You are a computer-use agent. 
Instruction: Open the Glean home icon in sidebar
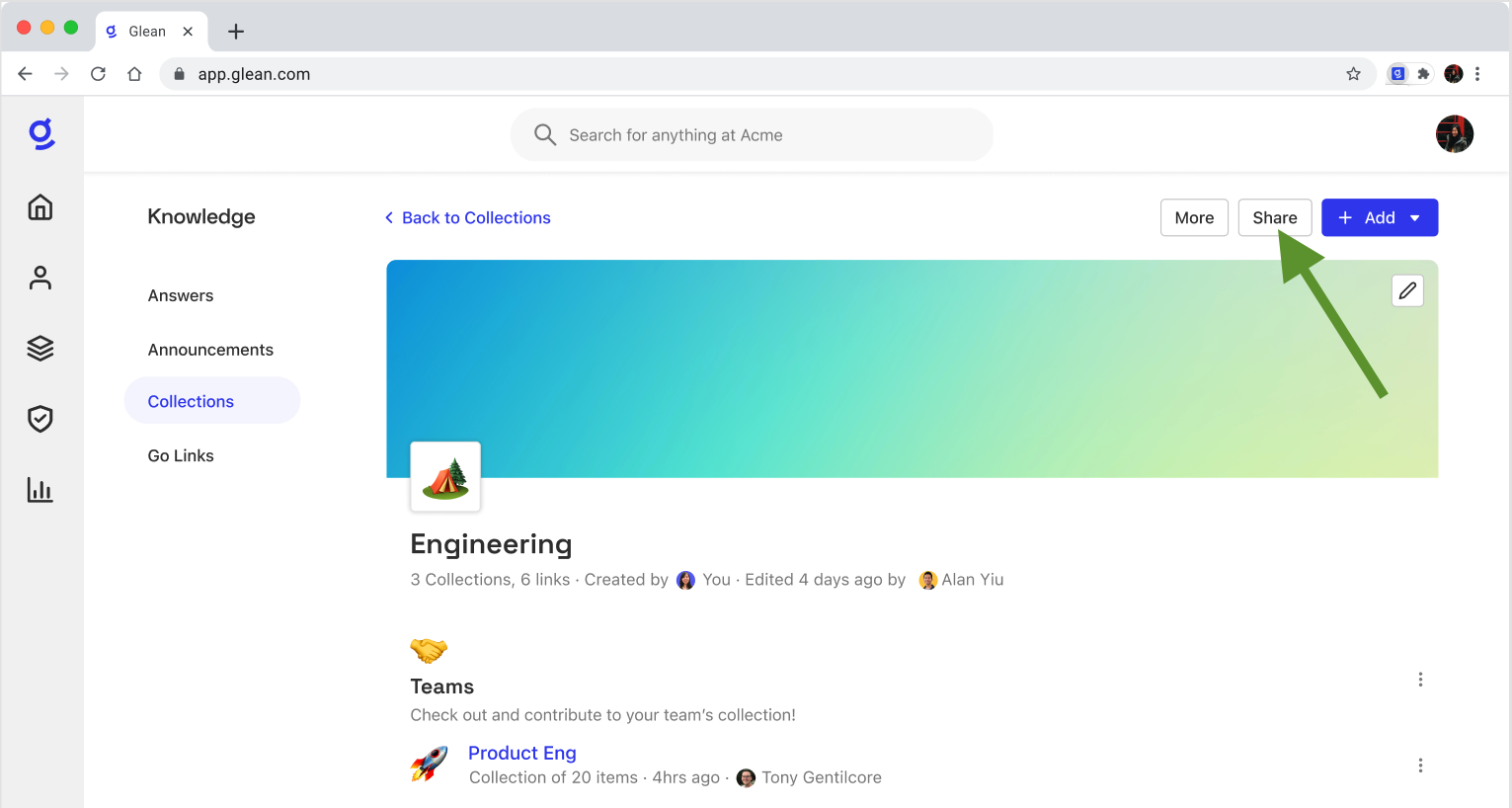40,207
